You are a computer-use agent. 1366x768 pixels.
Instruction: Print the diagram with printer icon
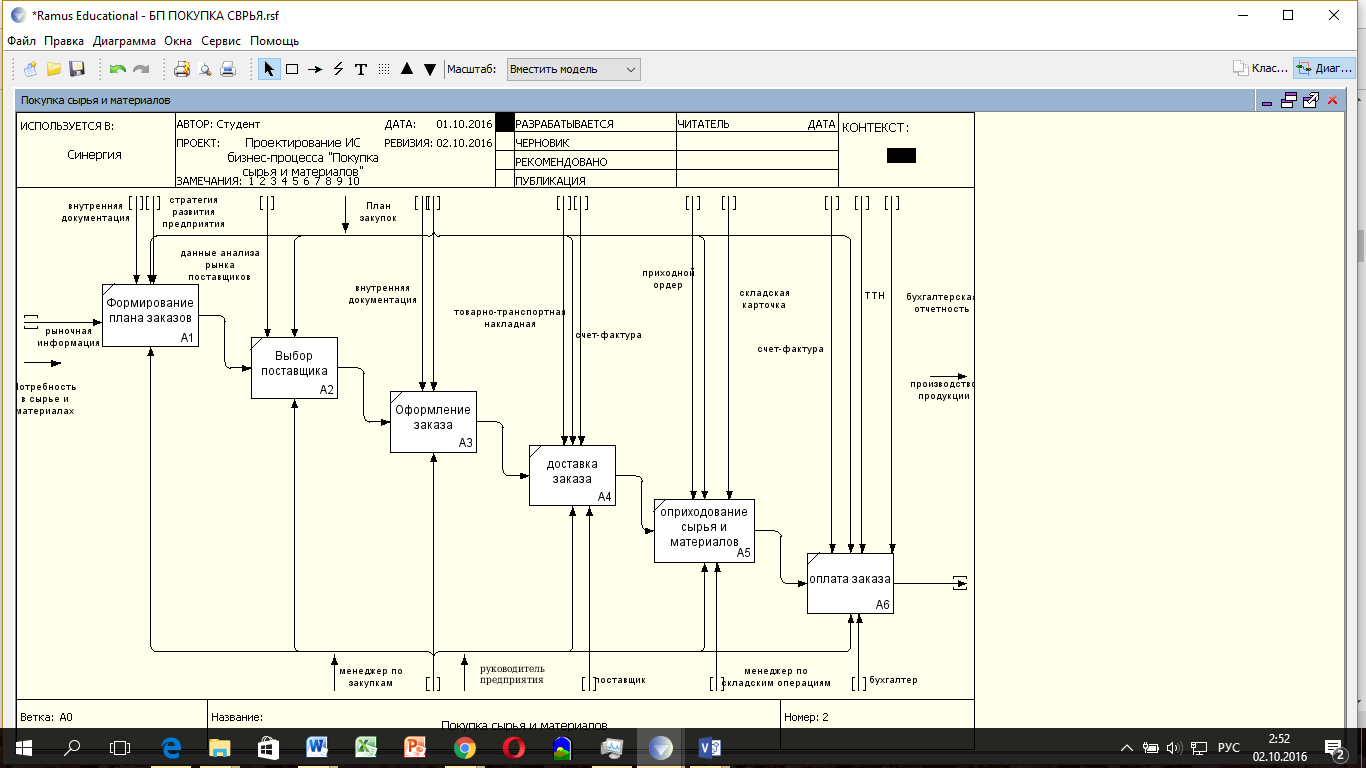click(x=228, y=69)
